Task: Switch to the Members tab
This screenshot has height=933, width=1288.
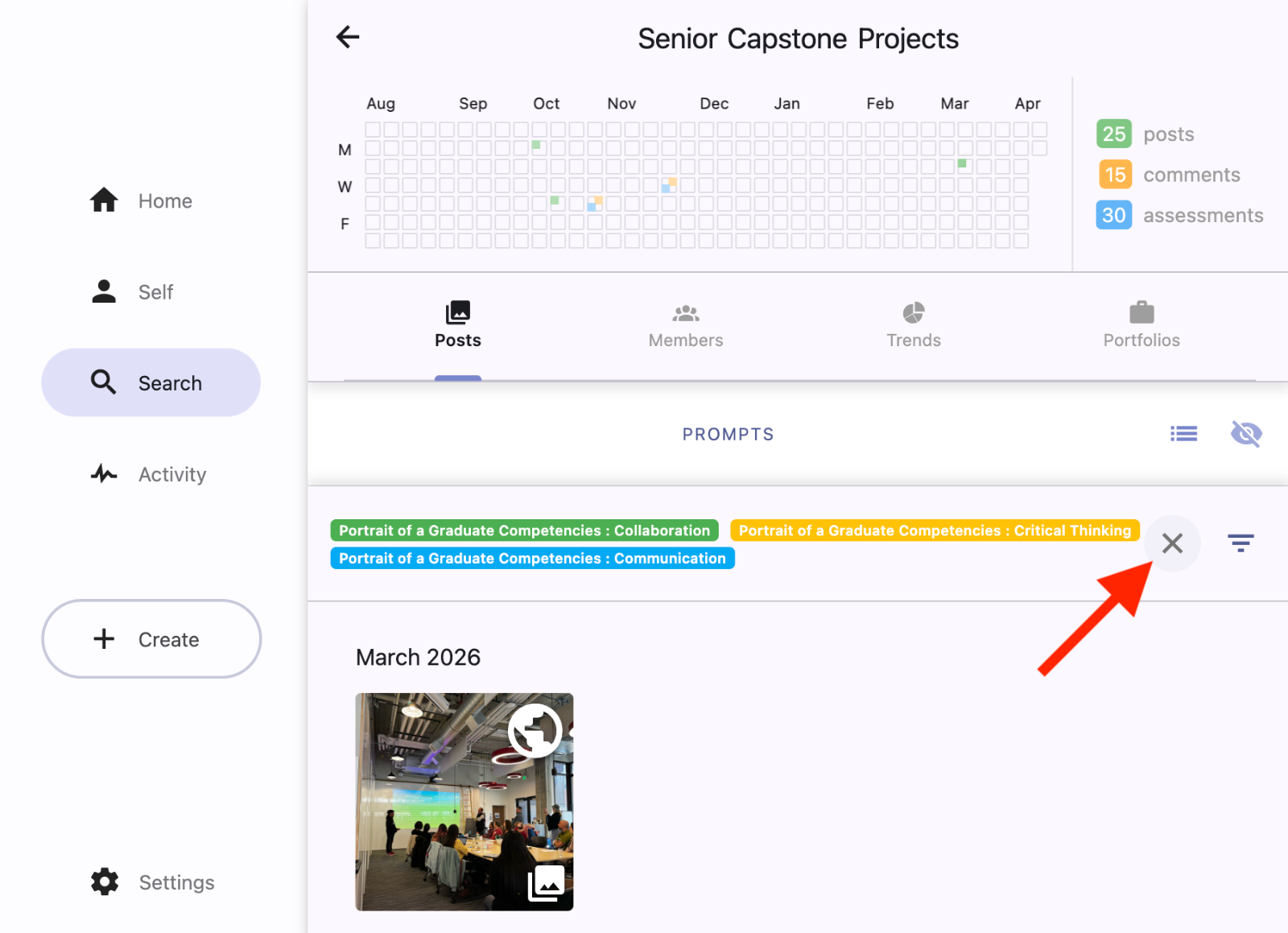Action: (x=686, y=325)
